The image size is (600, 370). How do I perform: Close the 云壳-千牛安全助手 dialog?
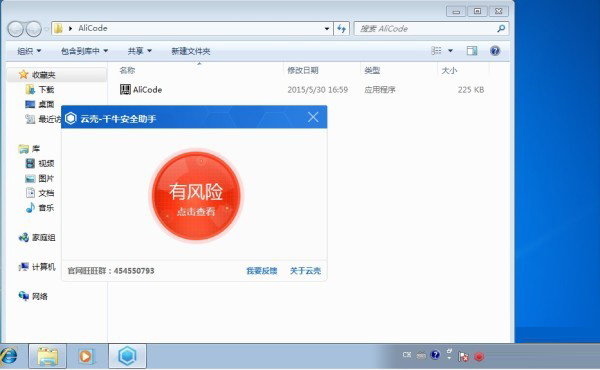point(313,117)
